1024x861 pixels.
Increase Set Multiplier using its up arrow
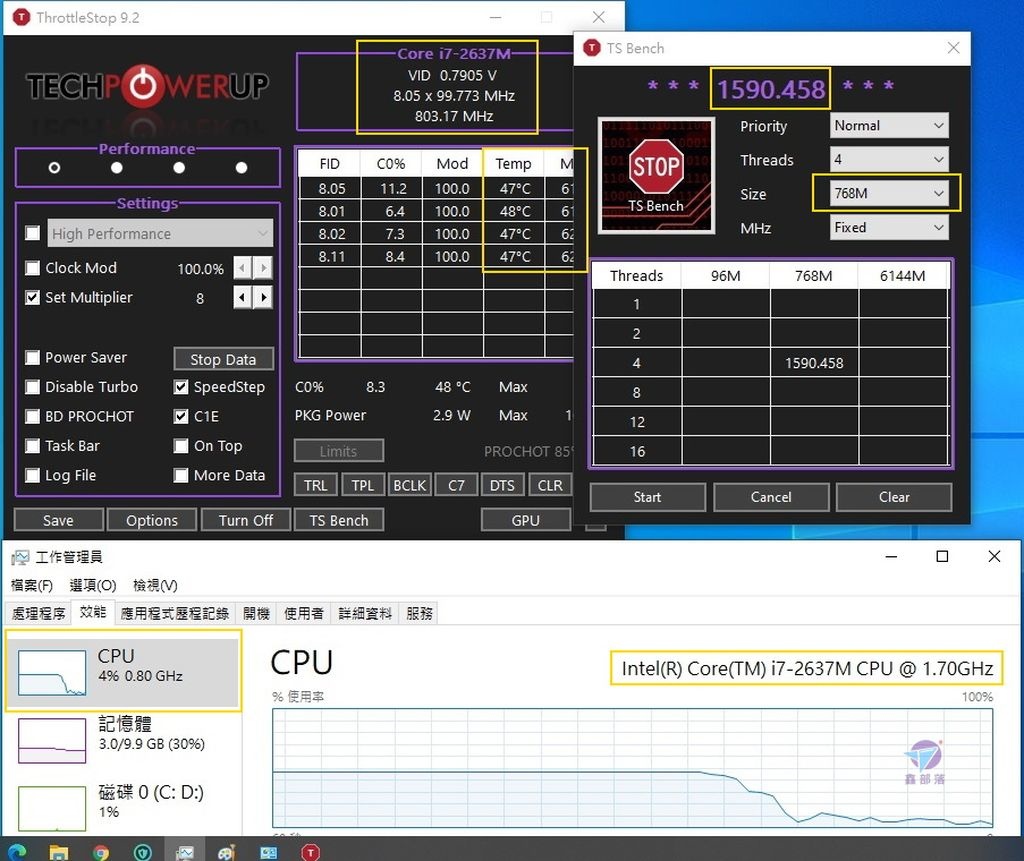[x=262, y=297]
